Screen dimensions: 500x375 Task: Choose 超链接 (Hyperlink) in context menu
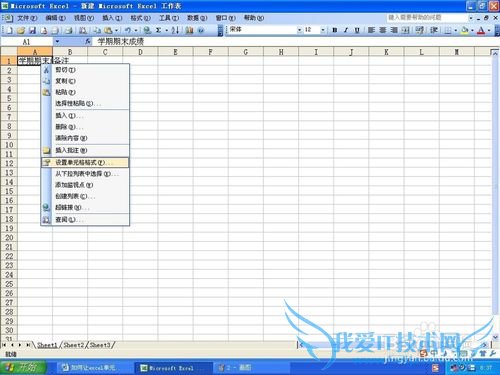click(x=85, y=208)
